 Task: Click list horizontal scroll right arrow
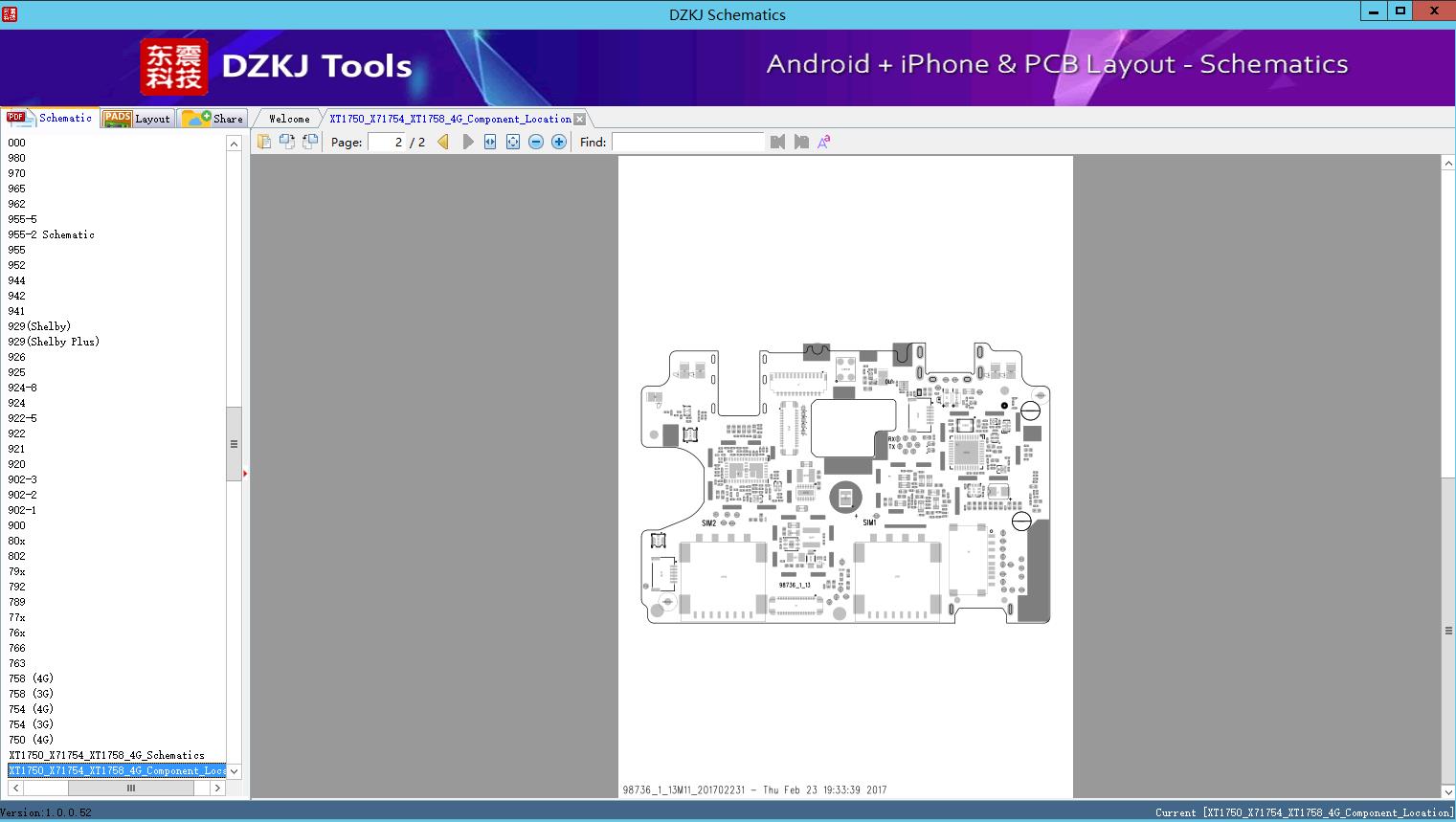(x=217, y=789)
